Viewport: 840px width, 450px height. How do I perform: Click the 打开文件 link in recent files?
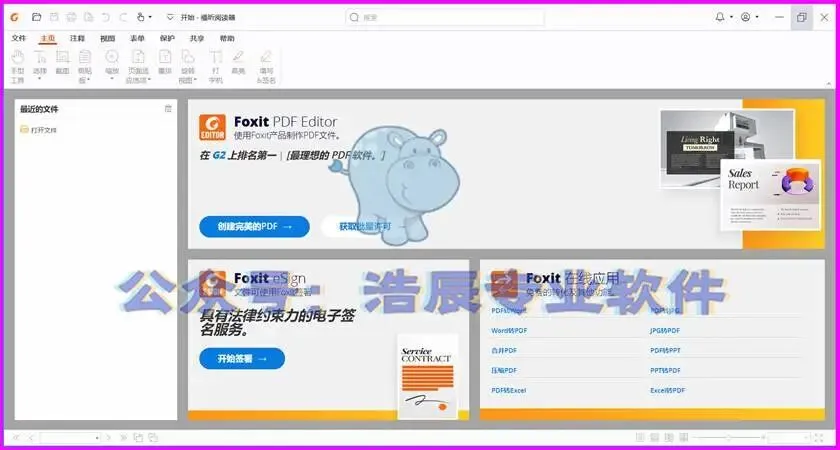[39, 130]
